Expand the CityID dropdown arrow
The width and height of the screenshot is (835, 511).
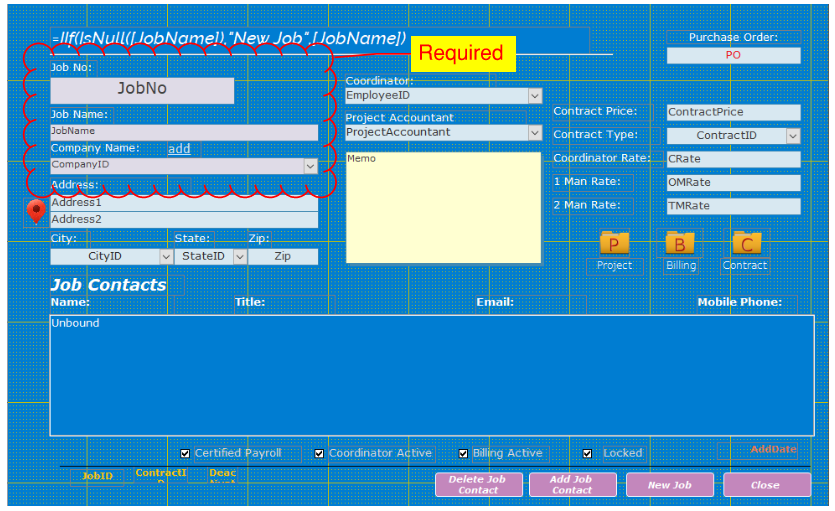point(166,257)
